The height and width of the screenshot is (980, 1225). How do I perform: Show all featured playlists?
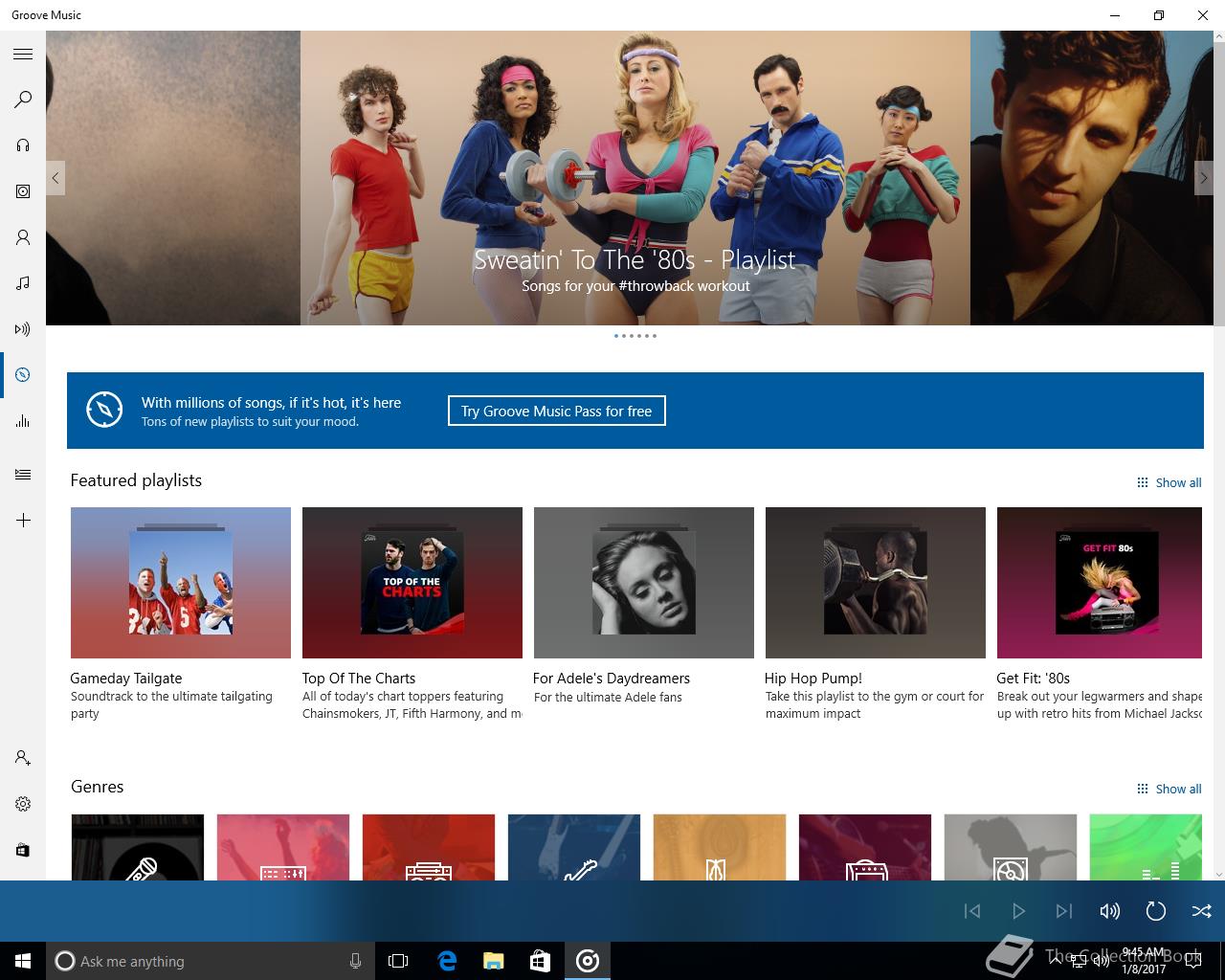click(1169, 482)
